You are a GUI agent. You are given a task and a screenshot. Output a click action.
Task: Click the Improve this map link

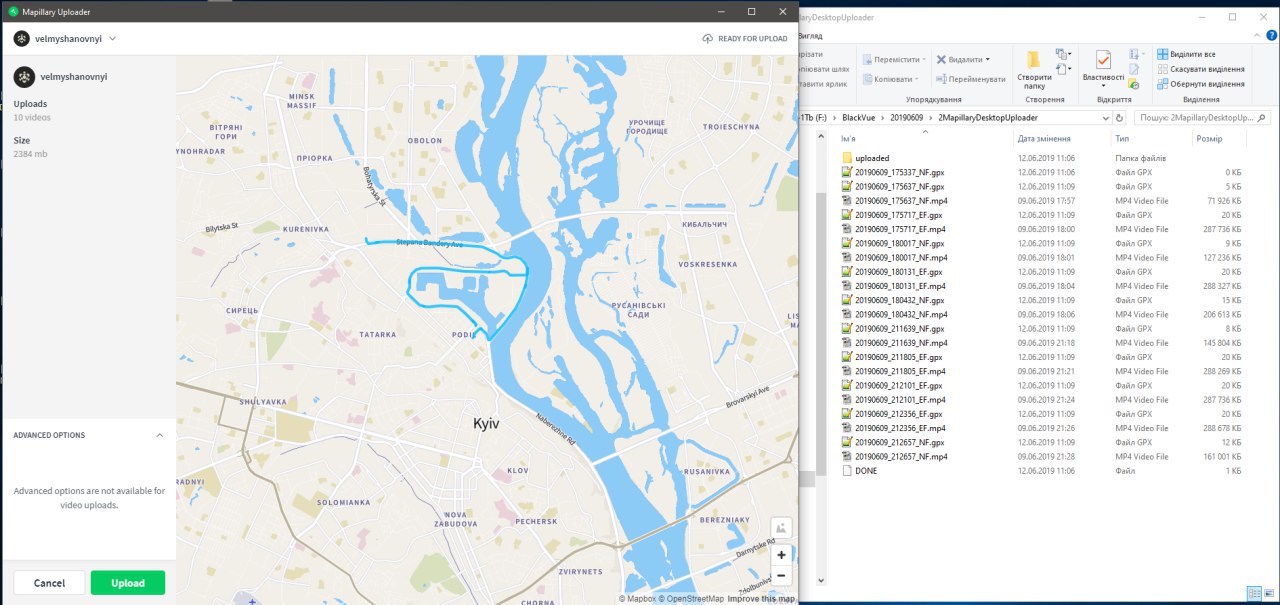click(761, 598)
